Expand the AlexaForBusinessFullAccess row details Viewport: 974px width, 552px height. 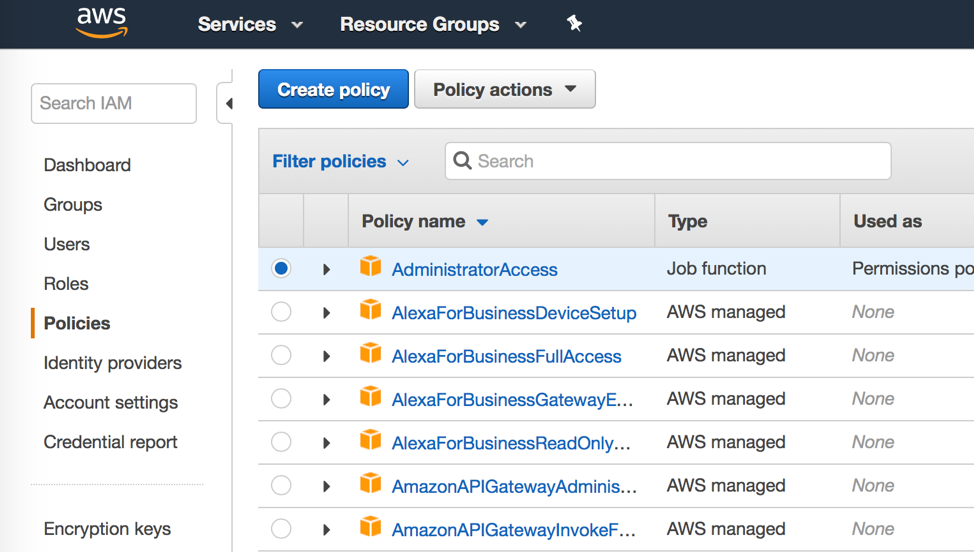[x=326, y=356]
